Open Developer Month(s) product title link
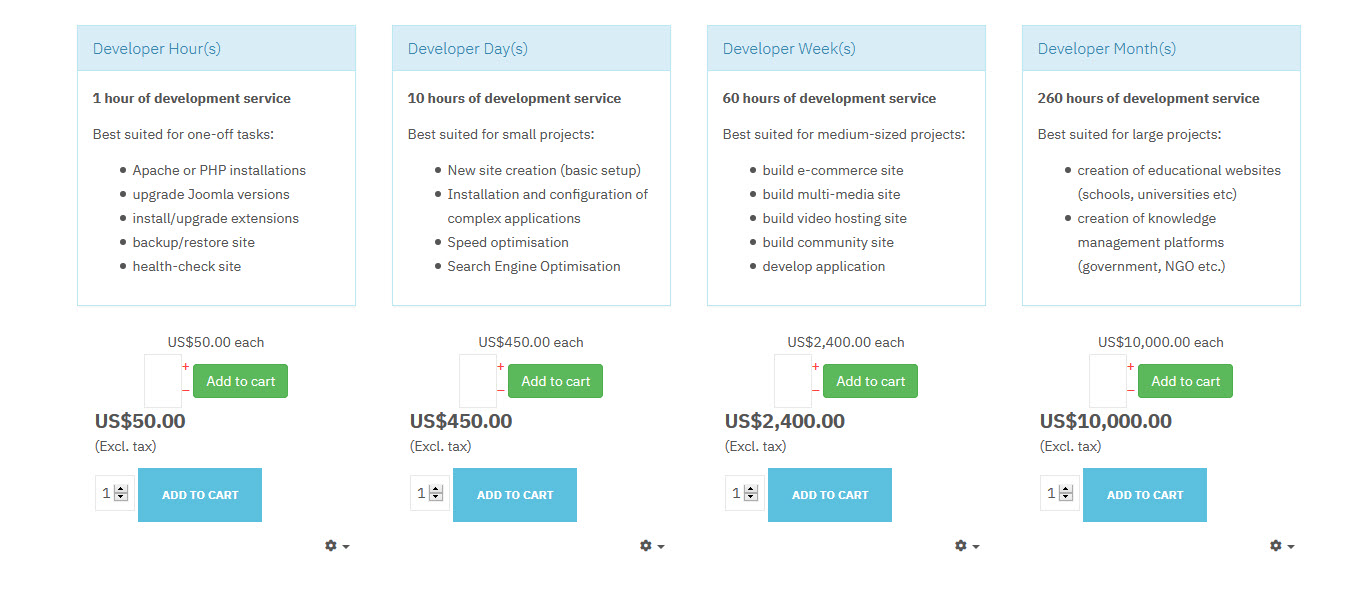The width and height of the screenshot is (1361, 602). [x=1106, y=48]
